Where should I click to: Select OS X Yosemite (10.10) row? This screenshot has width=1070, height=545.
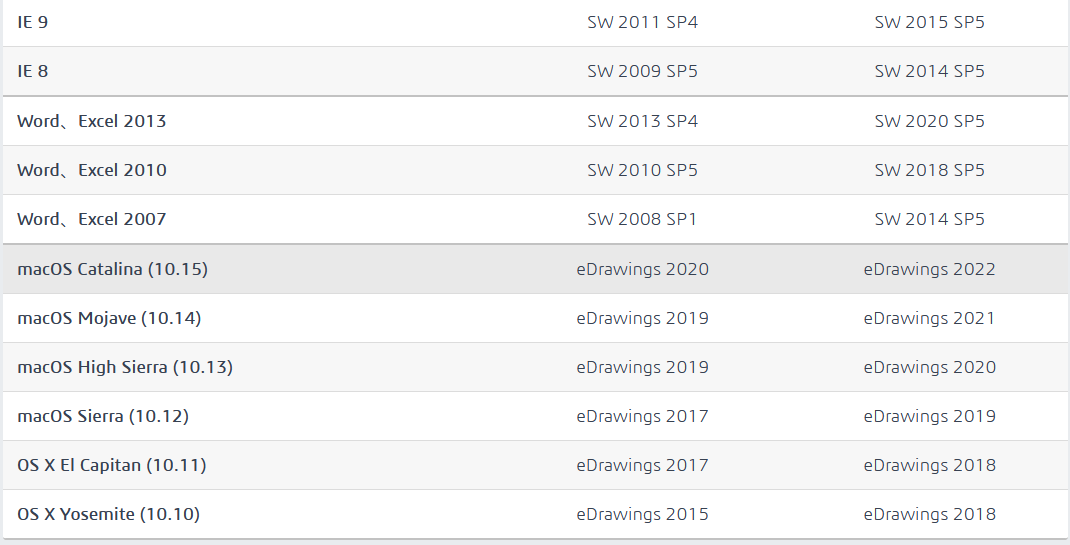[536, 514]
